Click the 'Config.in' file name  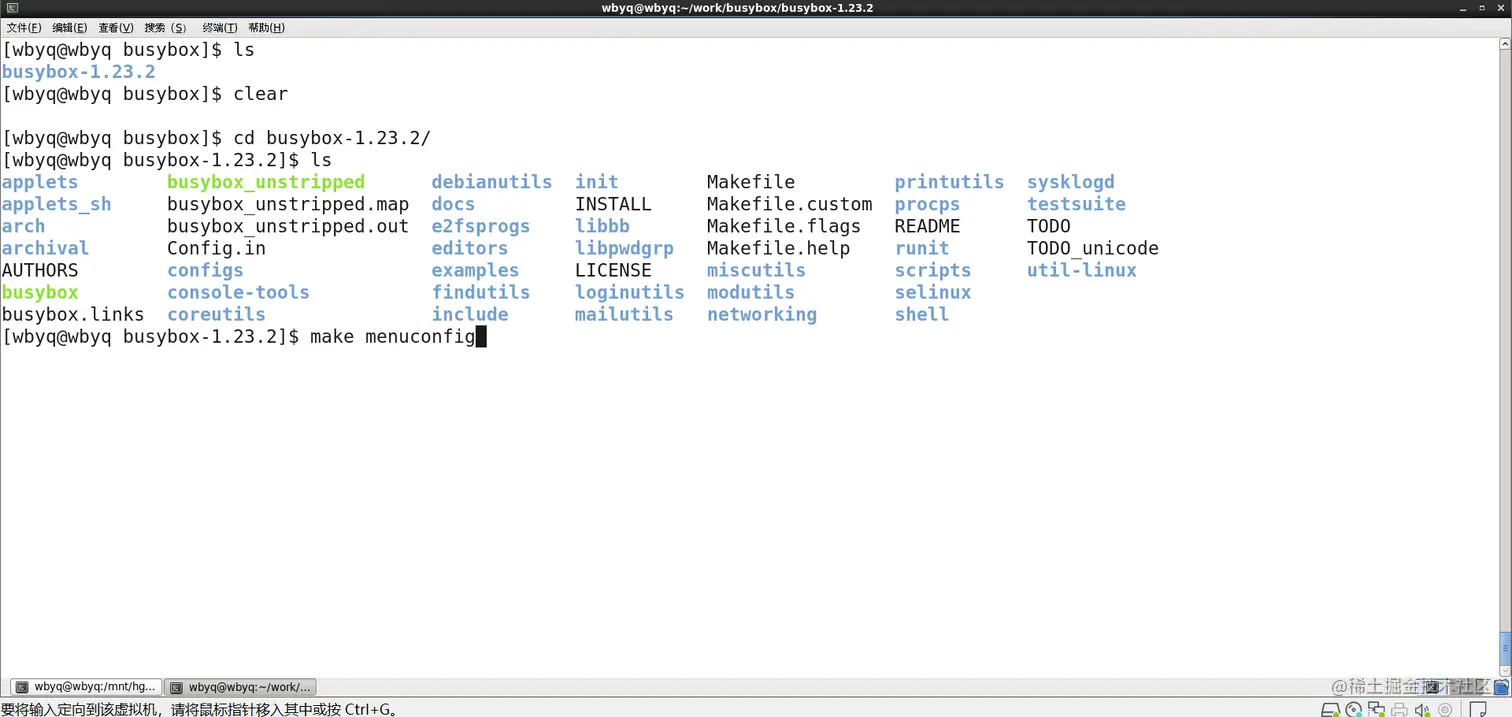click(x=216, y=248)
